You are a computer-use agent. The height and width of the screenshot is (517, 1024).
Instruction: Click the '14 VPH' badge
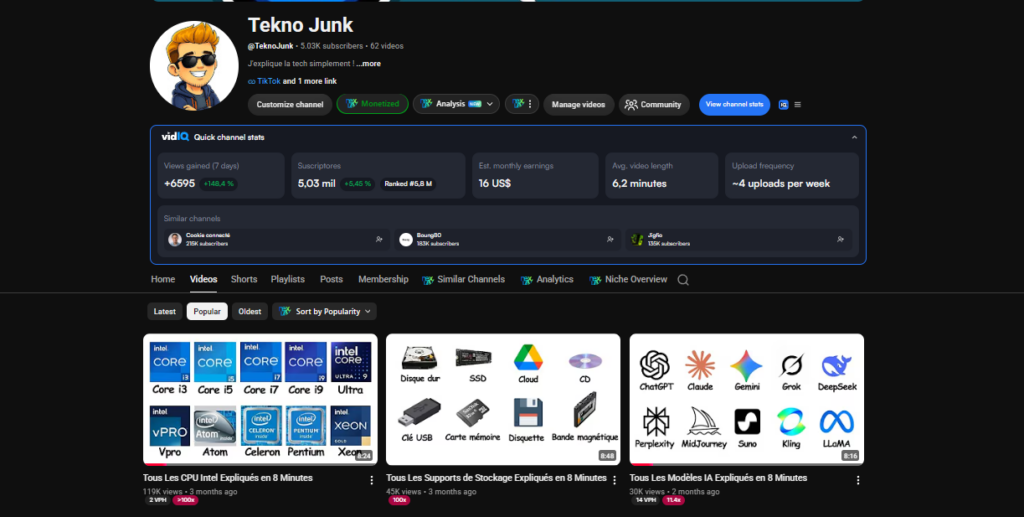(646, 500)
